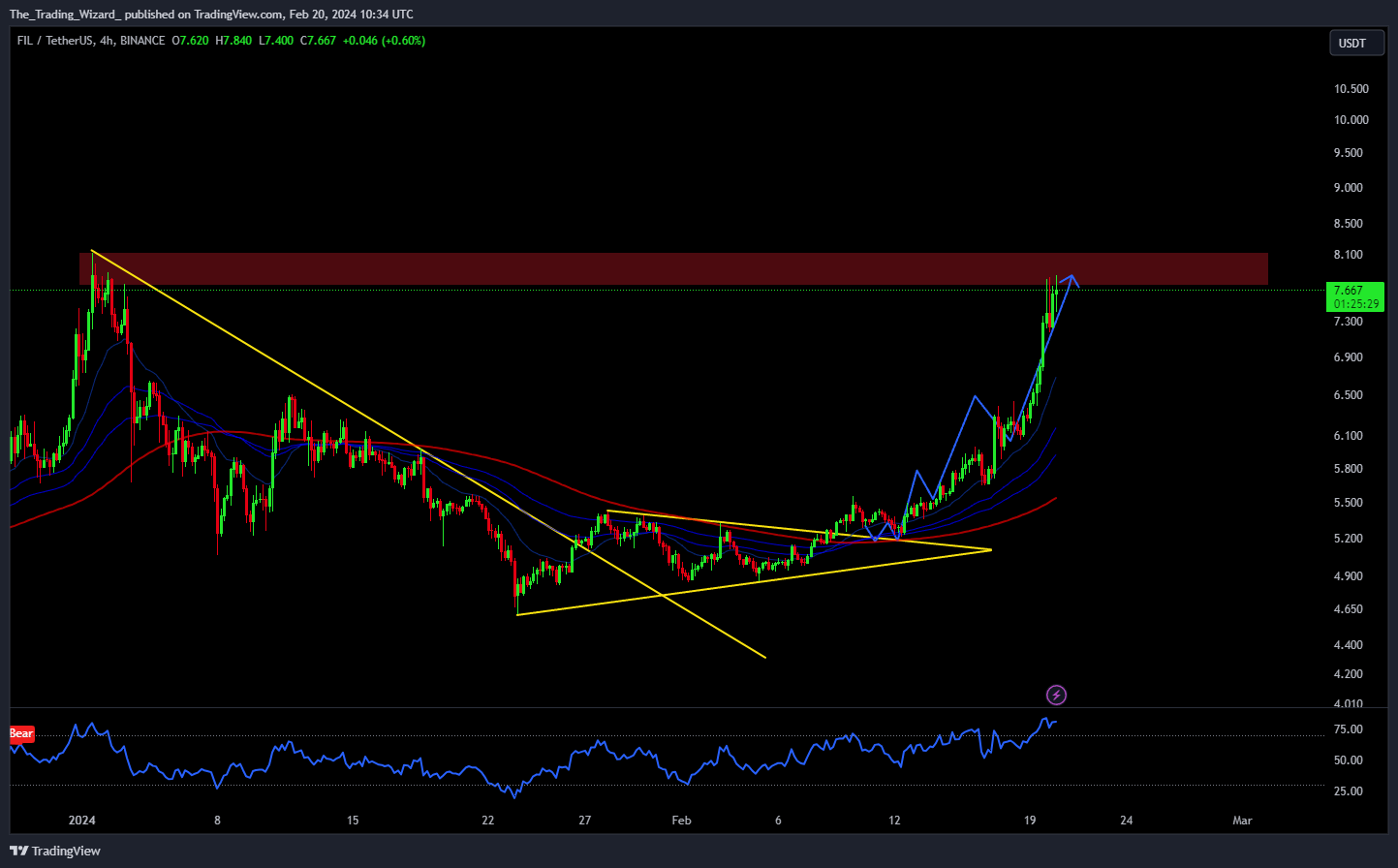Click the Feb date axis label

682,821
